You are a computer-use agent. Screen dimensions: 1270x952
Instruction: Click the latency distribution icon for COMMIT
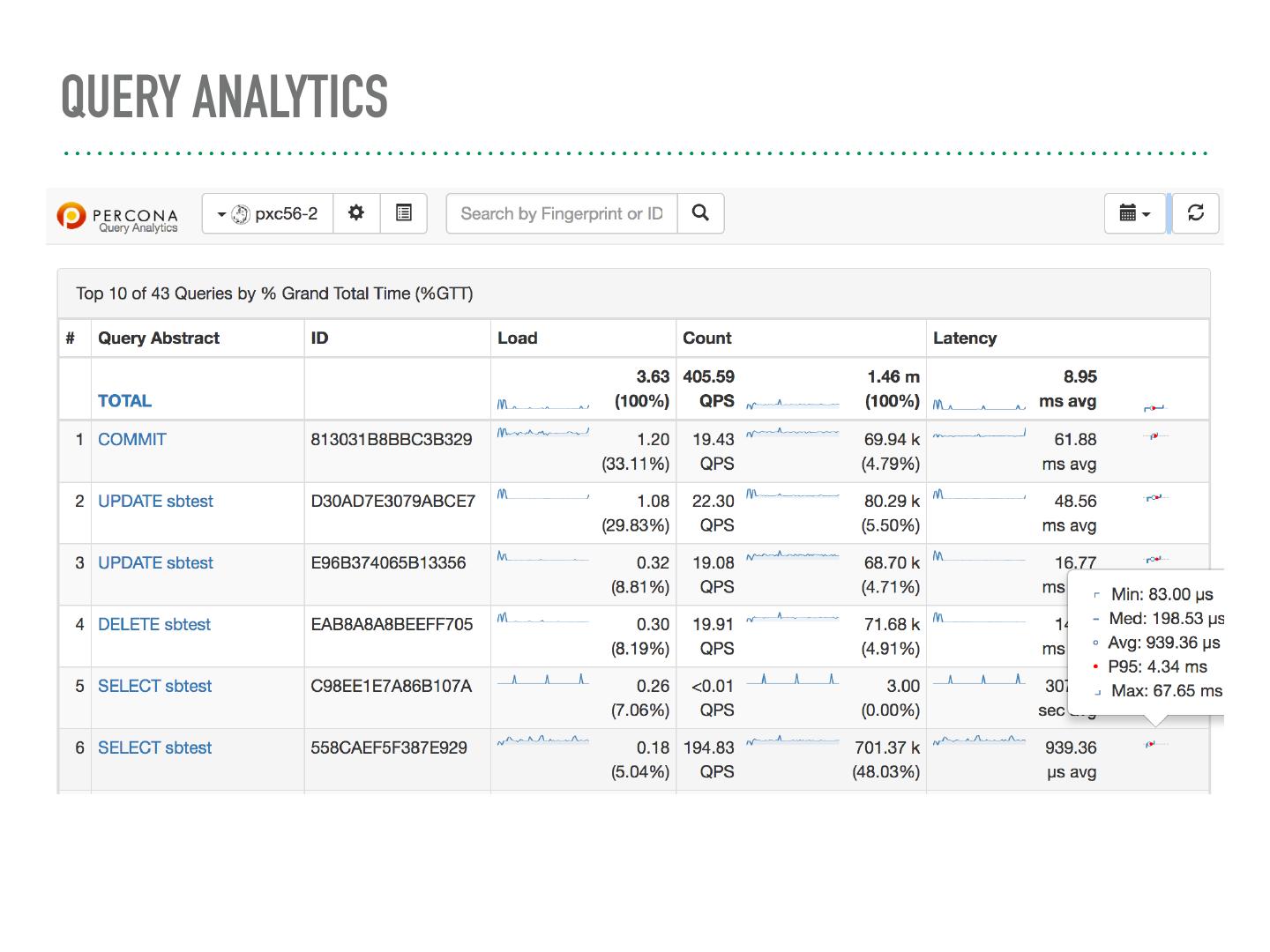[x=1154, y=435]
